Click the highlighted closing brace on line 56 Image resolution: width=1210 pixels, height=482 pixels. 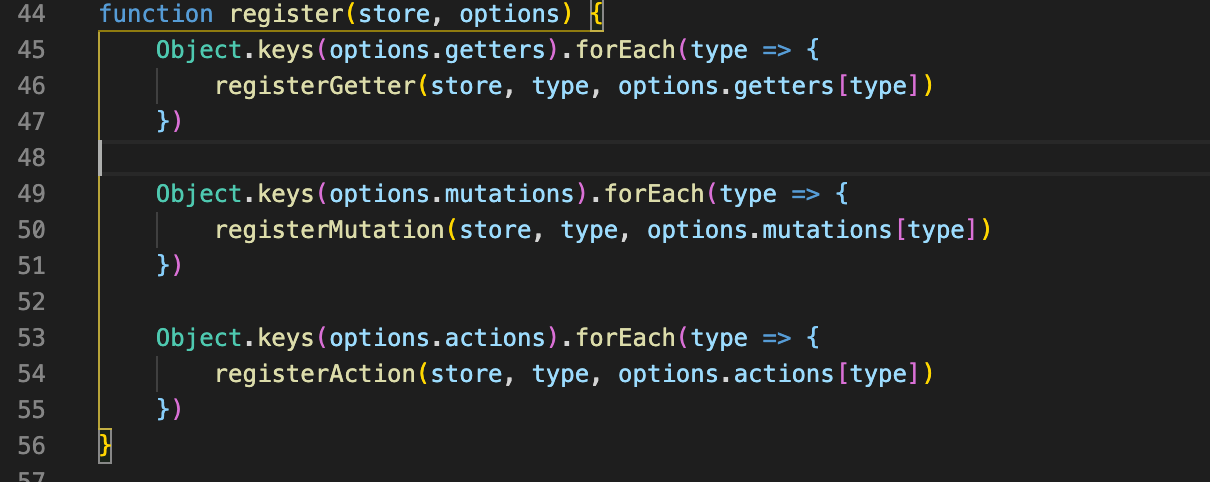tap(106, 445)
